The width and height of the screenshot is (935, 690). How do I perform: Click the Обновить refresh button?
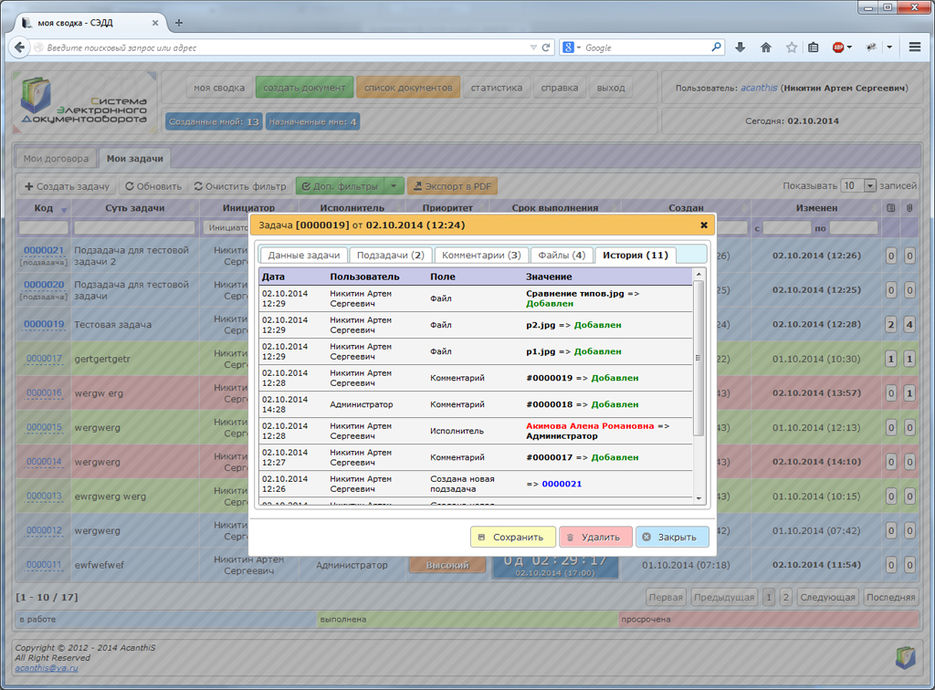pos(153,186)
